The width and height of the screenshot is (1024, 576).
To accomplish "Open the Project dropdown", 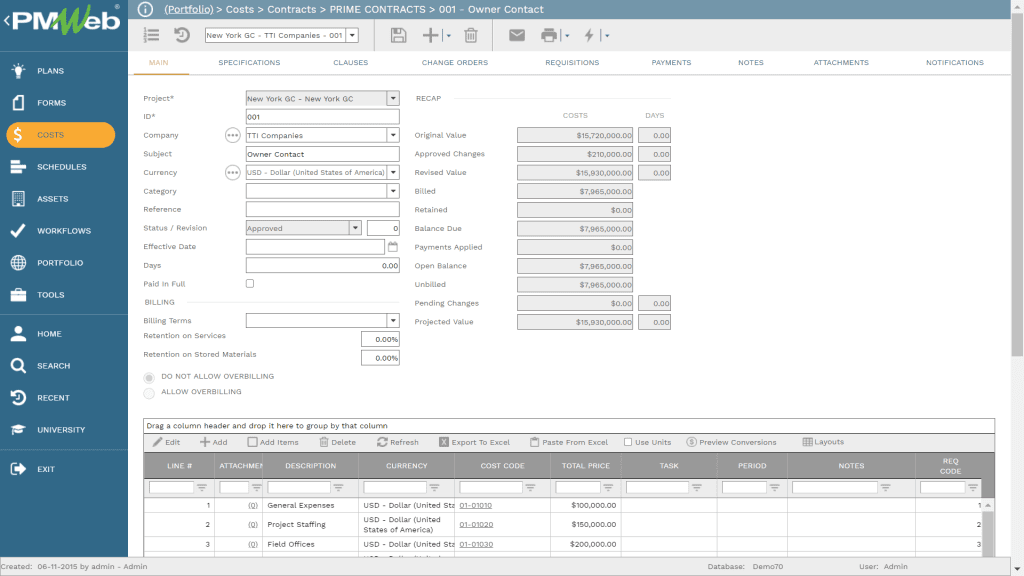I will coord(393,99).
